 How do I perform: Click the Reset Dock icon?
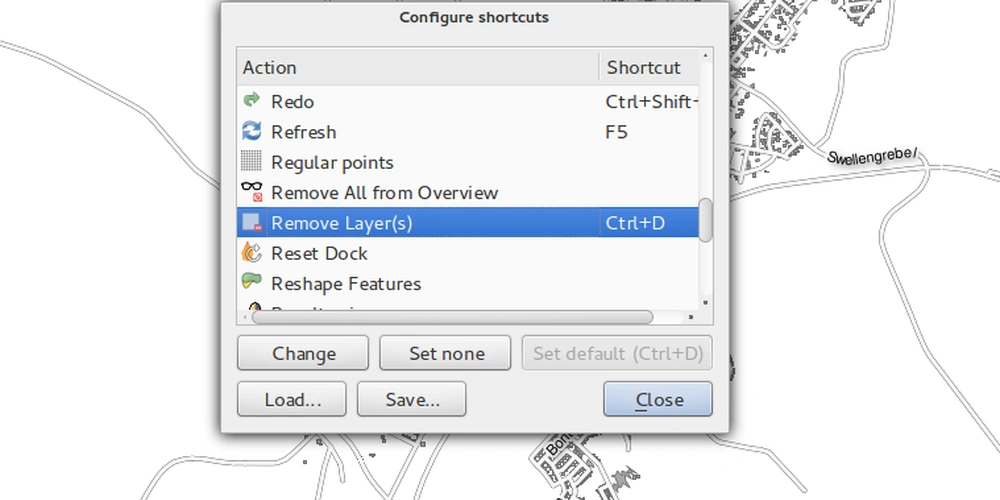tap(252, 253)
